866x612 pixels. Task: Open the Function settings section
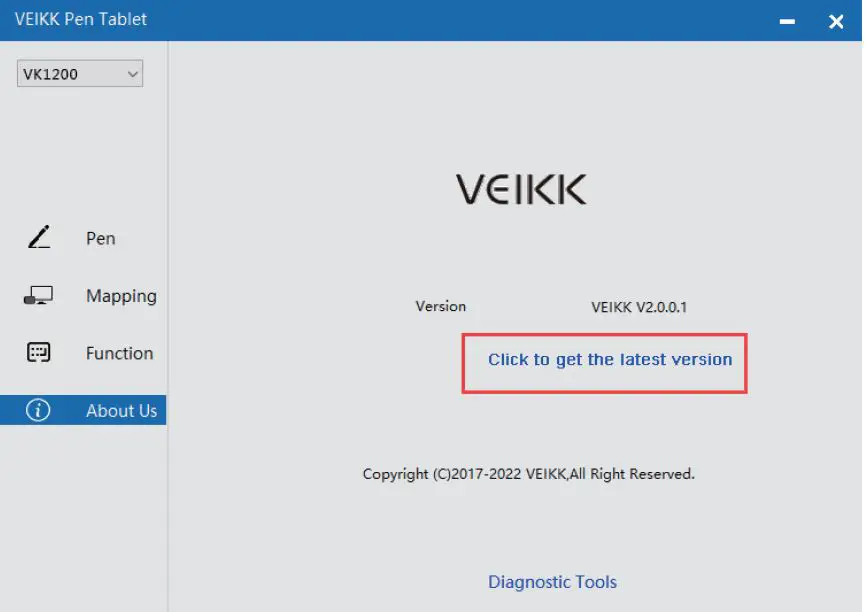coord(119,353)
